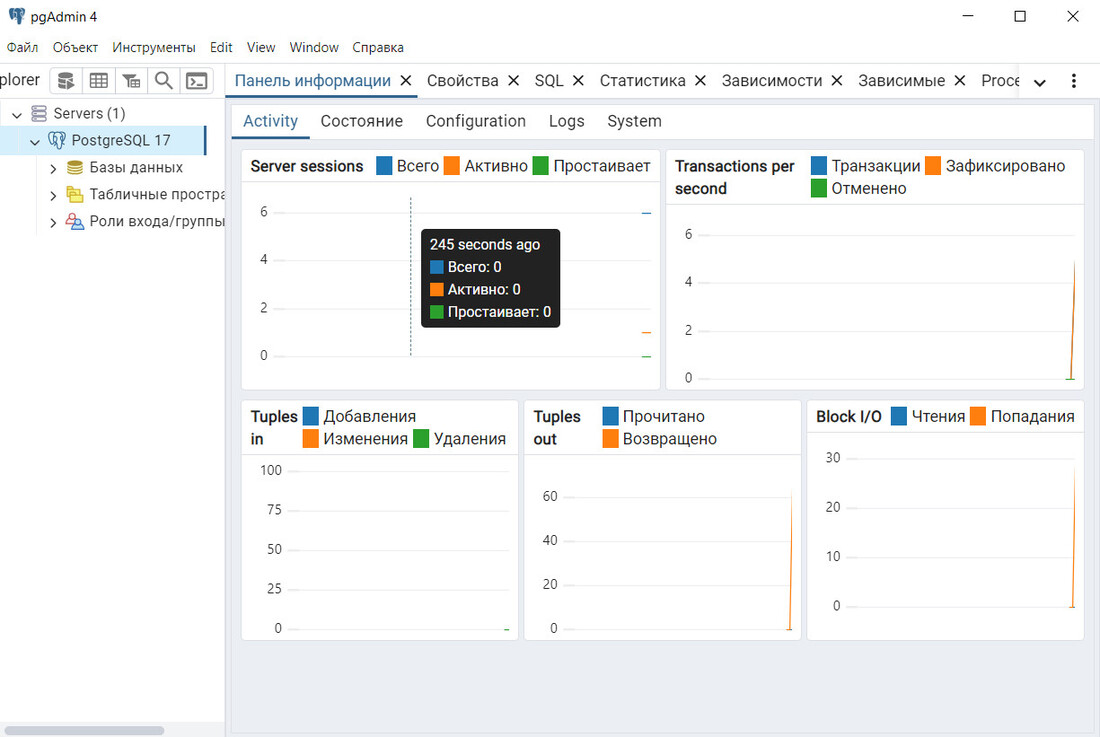The image size is (1100, 737).
Task: Close the Свойства tab
Action: 514,81
